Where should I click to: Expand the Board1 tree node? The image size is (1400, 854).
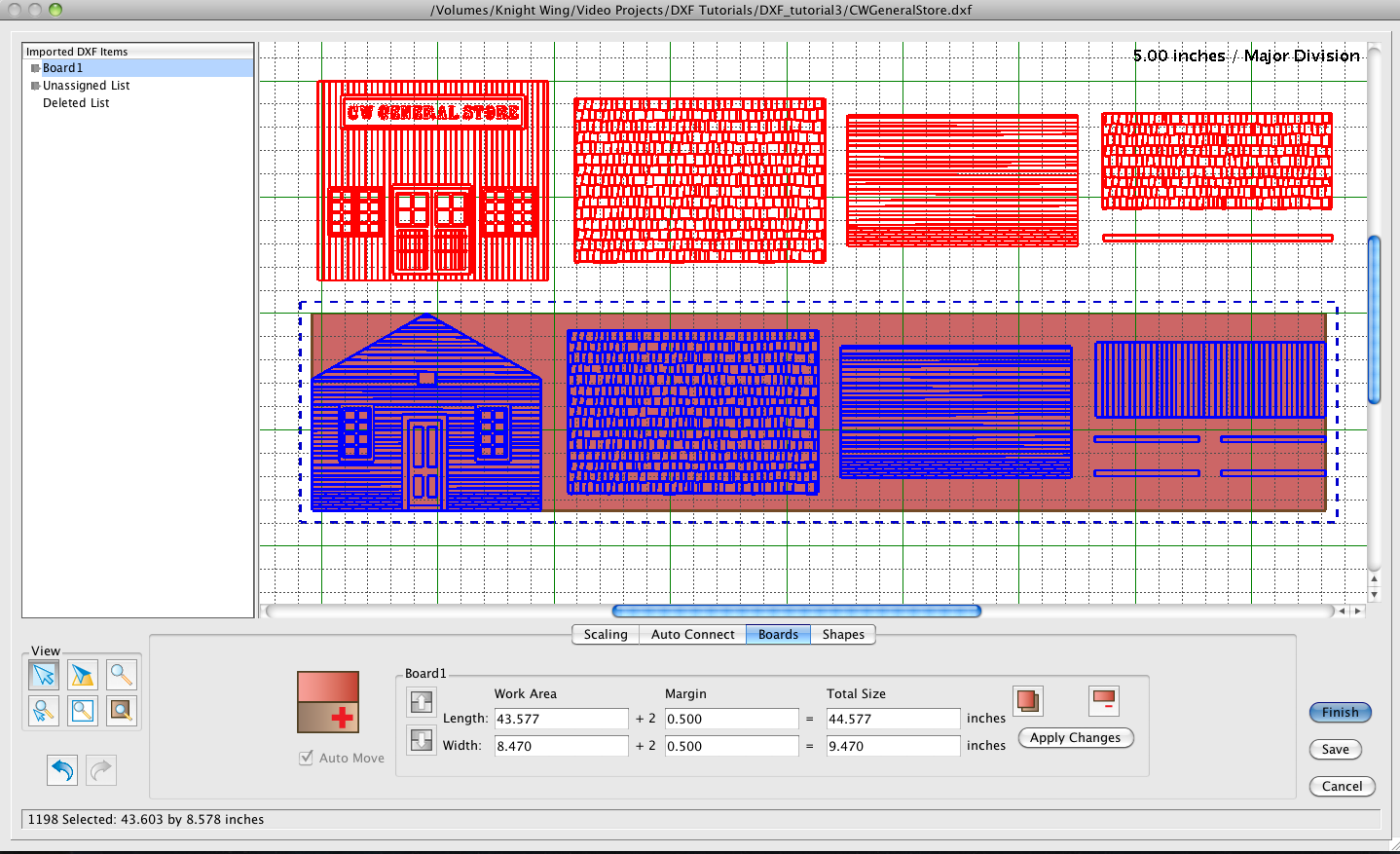35,68
